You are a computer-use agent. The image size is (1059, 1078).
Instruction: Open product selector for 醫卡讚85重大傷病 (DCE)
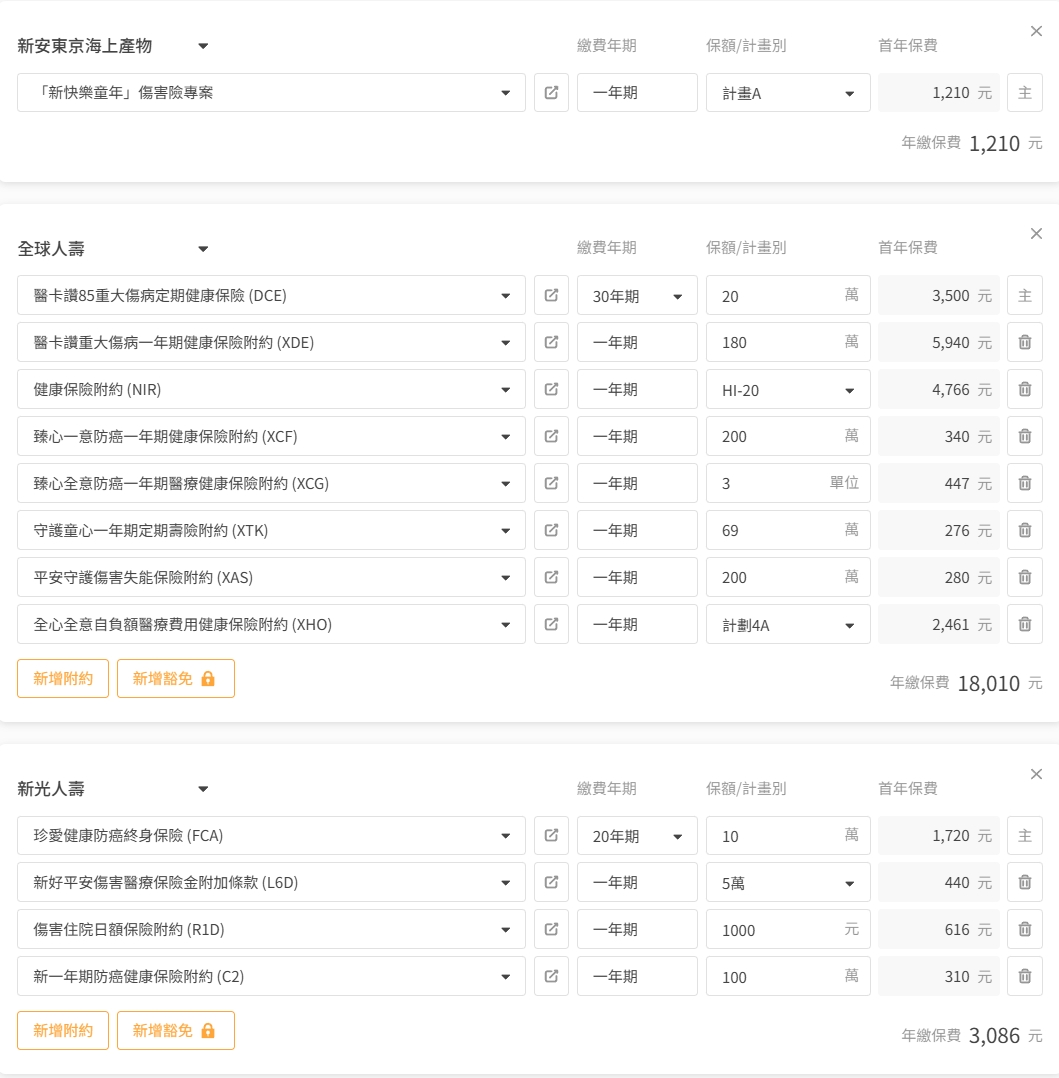pos(271,296)
